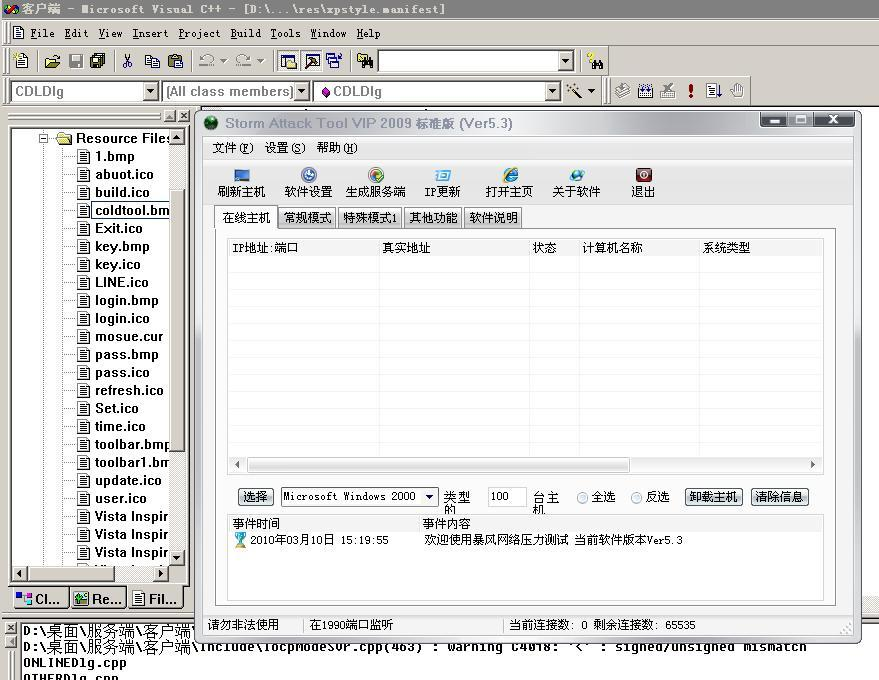Open the Microsoft Windows 2000 dropdown
This screenshot has height=680, width=879.
pos(429,497)
